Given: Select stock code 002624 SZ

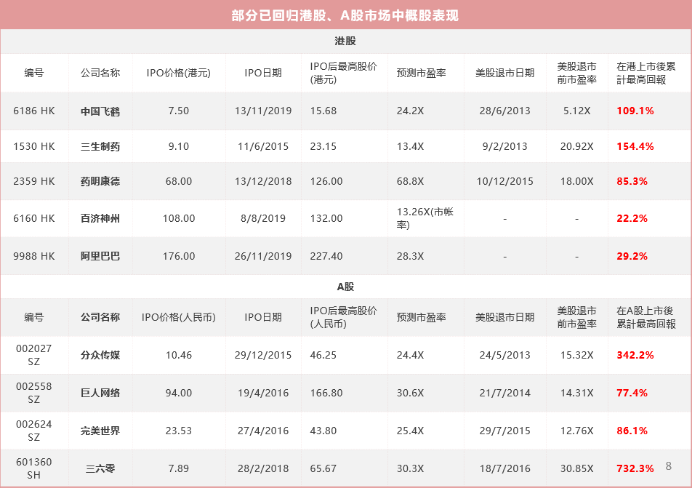Looking at the screenshot, I should [x=34, y=431].
